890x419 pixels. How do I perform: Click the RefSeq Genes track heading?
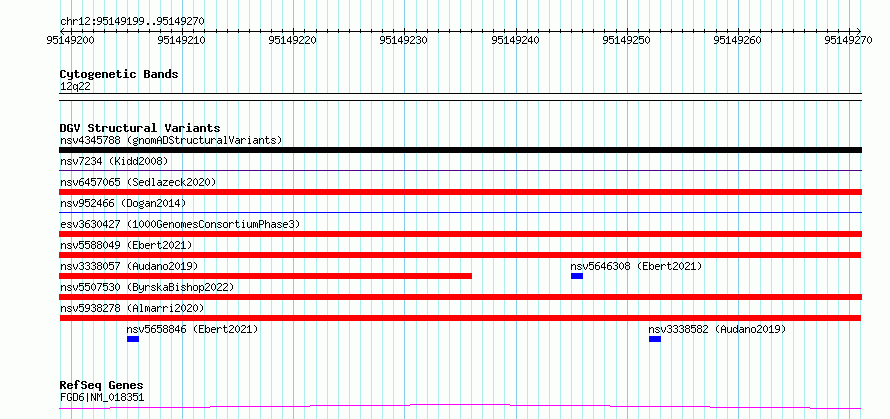102,386
